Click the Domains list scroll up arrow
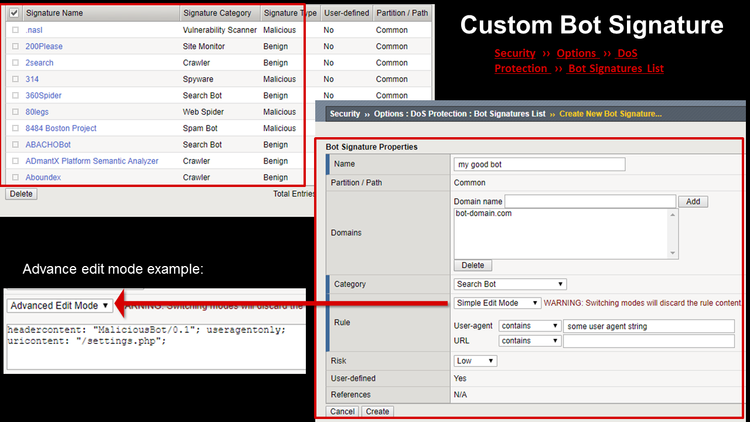This screenshot has height=422, width=750. coord(673,215)
